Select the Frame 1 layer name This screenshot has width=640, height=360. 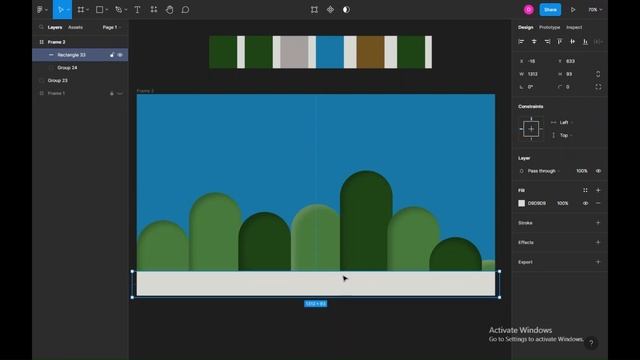56,93
